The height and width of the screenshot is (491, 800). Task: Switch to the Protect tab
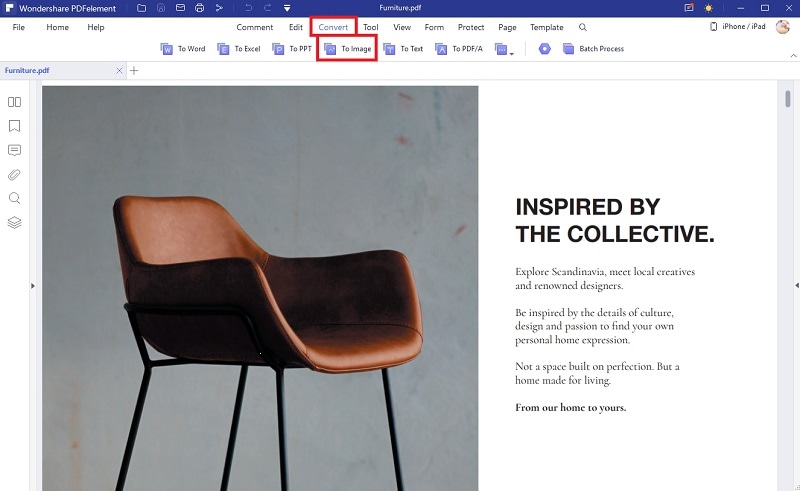(x=471, y=27)
